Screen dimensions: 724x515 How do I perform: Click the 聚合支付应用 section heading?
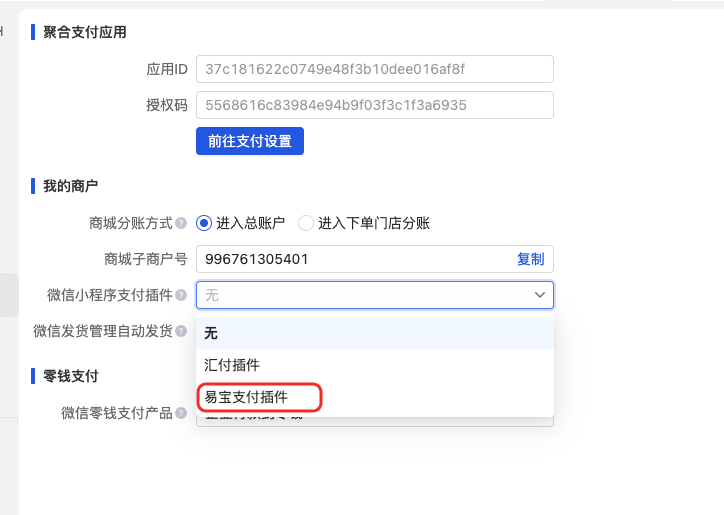84,32
